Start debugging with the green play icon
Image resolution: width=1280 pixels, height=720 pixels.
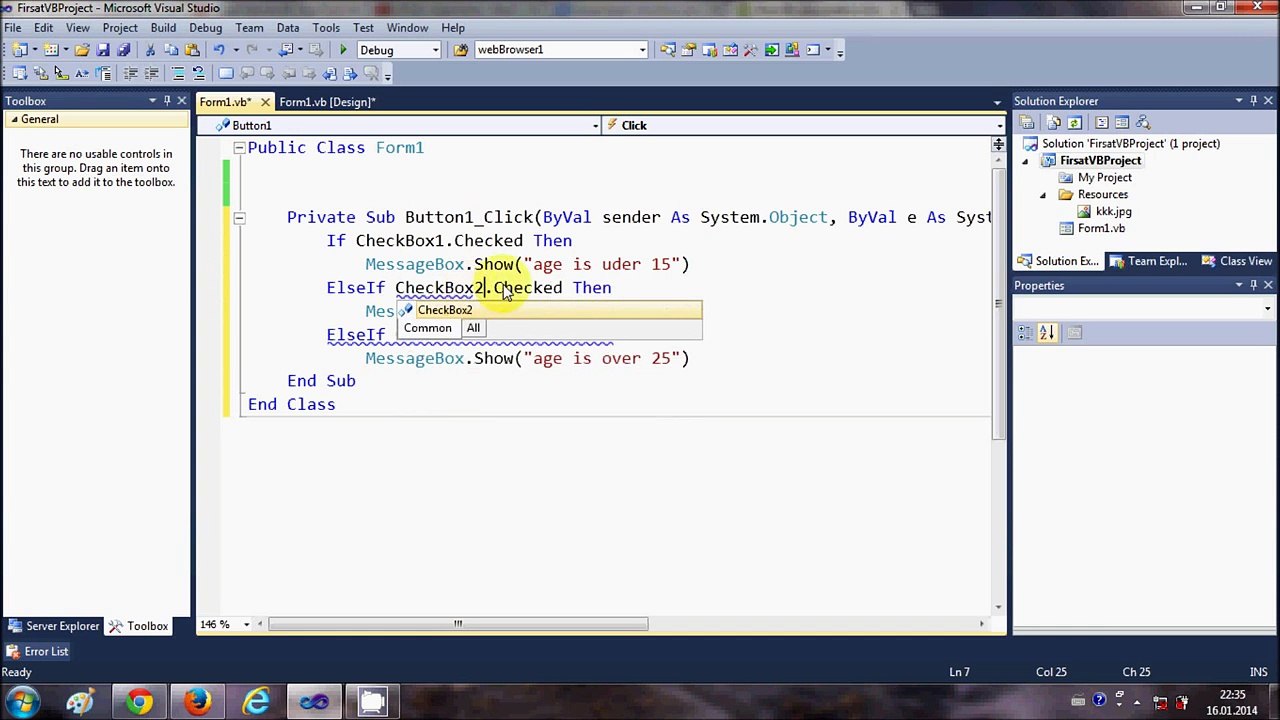coord(343,50)
